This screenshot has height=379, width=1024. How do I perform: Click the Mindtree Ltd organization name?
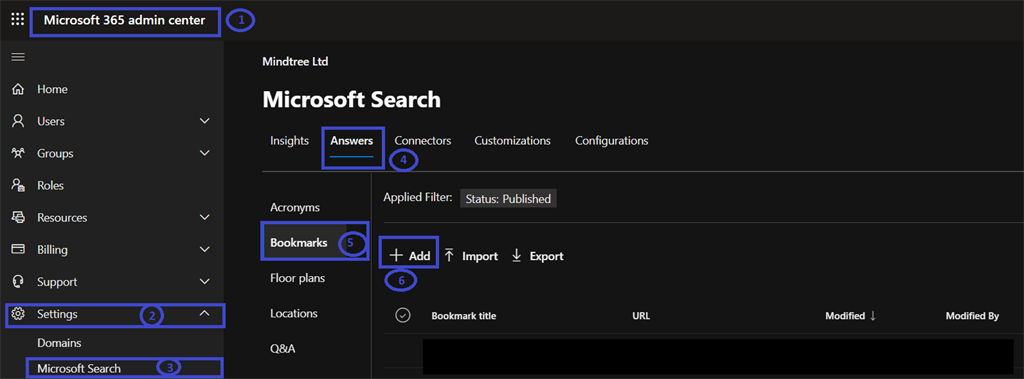coord(295,62)
